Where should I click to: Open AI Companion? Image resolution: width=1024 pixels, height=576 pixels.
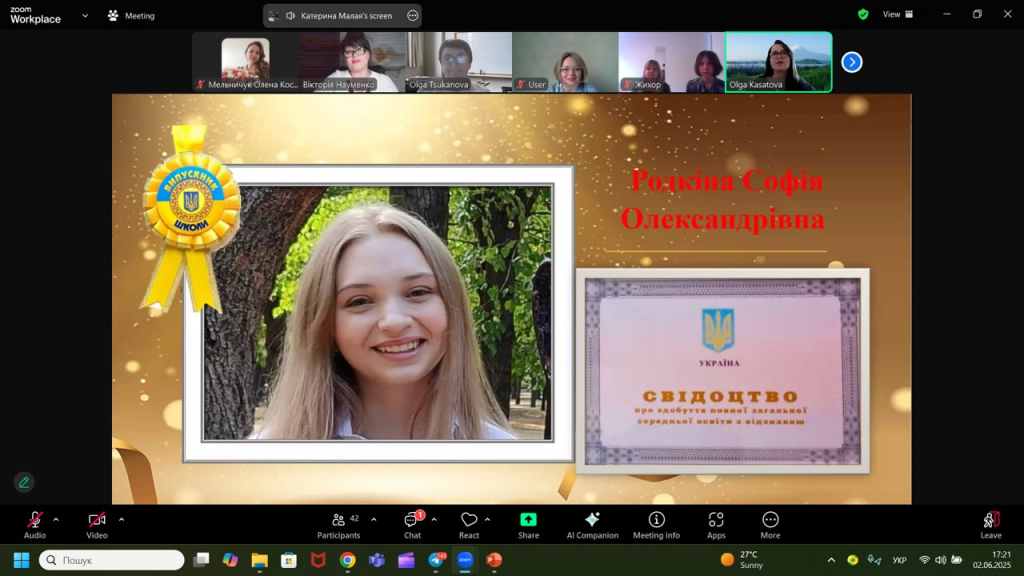[x=592, y=524]
